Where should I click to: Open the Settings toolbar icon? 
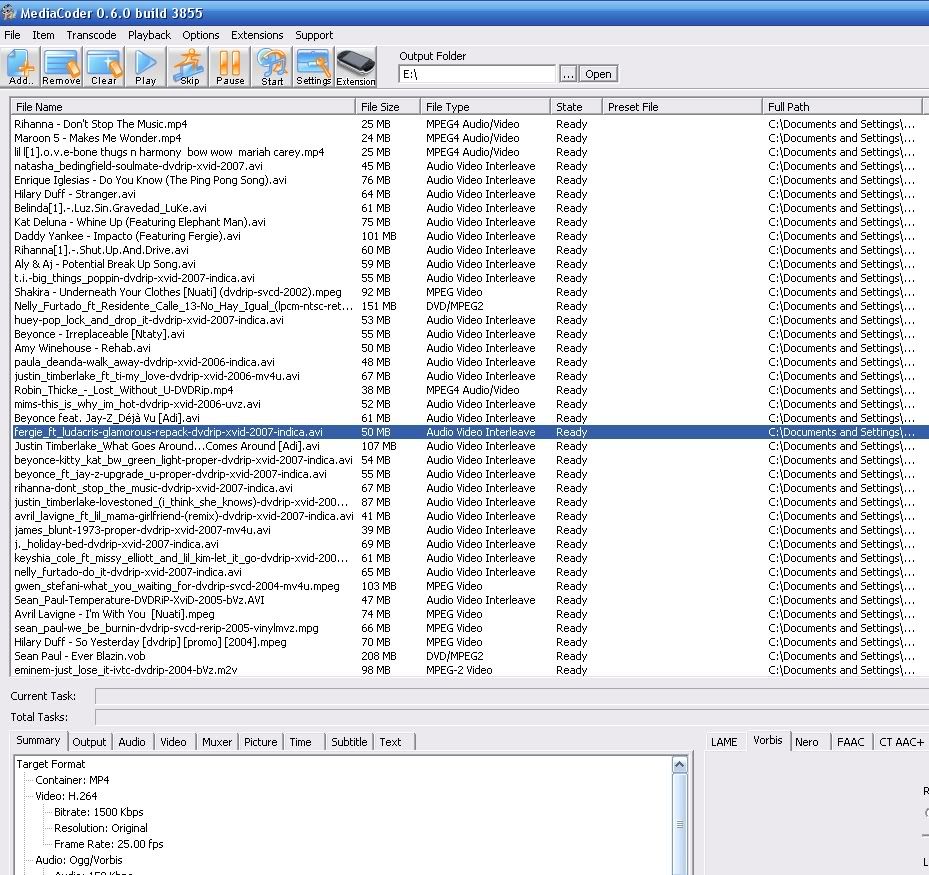[313, 67]
